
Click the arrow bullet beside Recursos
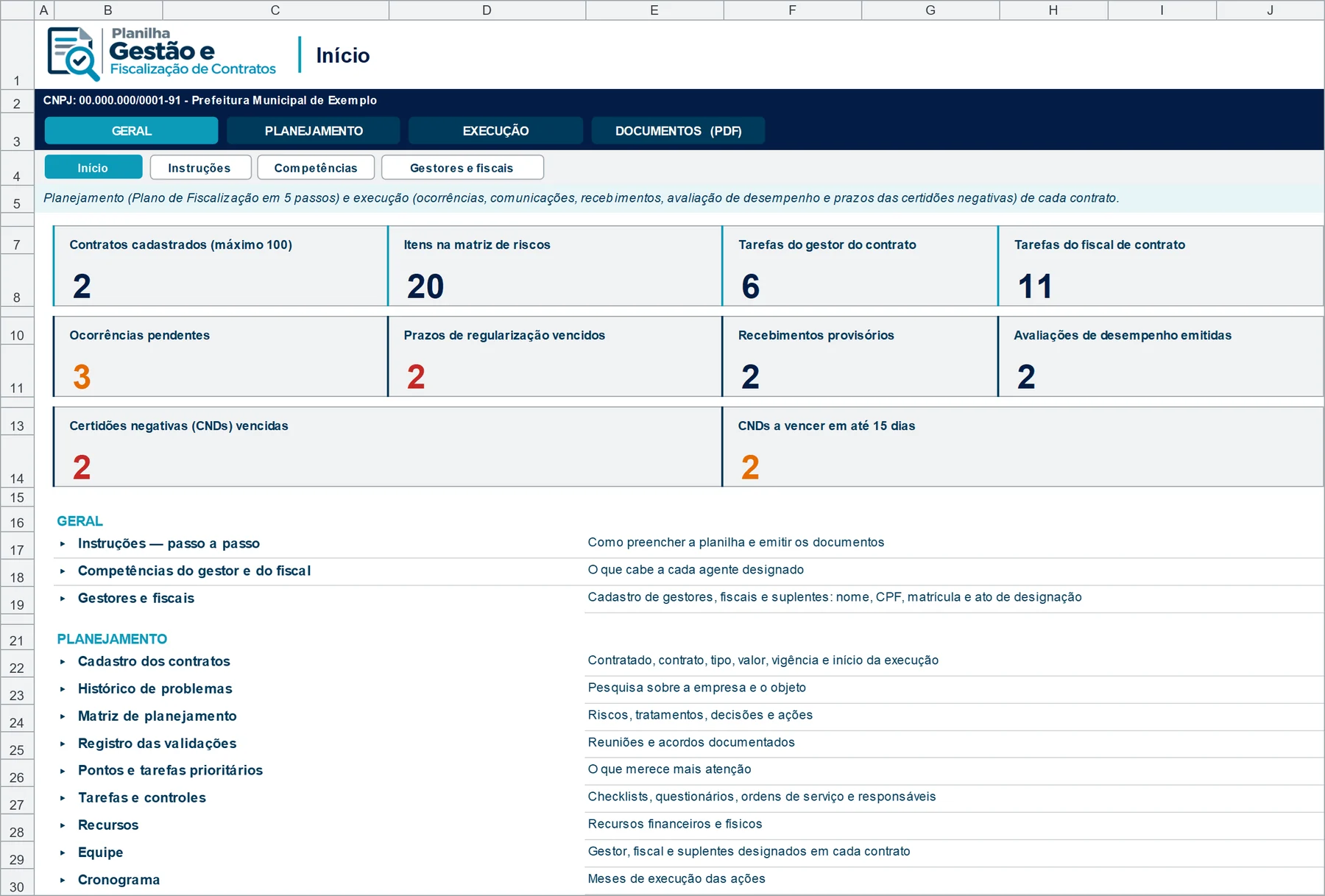point(63,825)
